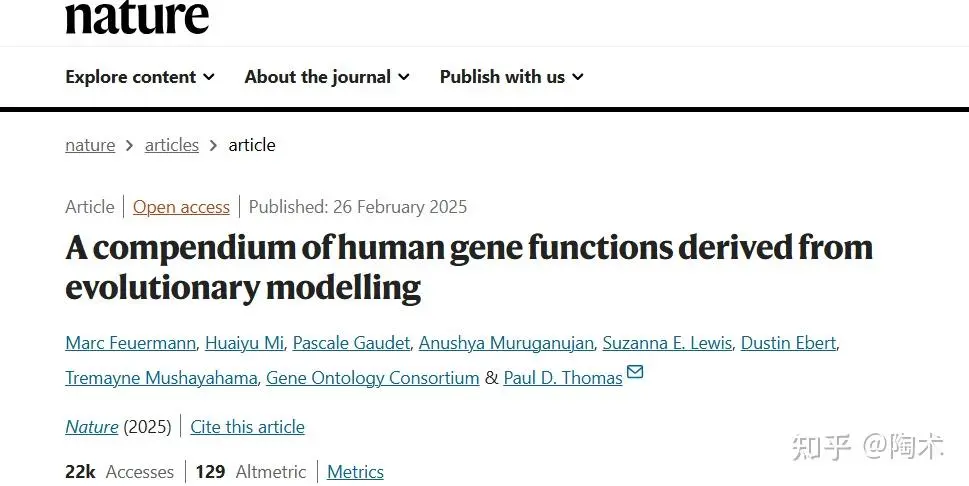Open the About the journal dropdown
This screenshot has width=969, height=486.
click(327, 77)
